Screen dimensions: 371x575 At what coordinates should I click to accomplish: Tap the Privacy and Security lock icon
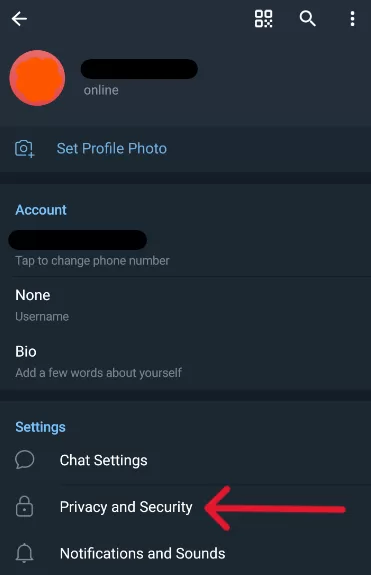tap(24, 506)
